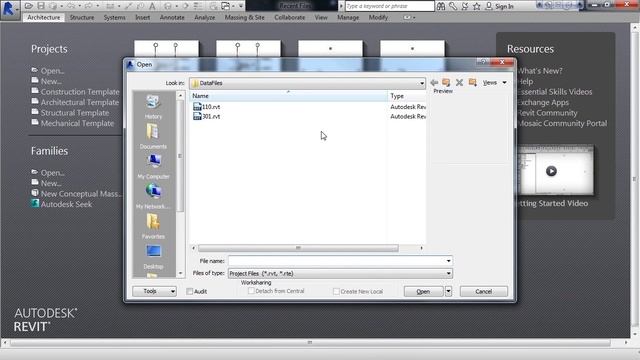This screenshot has width=640, height=360.
Task: Enable the Audit checkbox
Action: [189, 291]
